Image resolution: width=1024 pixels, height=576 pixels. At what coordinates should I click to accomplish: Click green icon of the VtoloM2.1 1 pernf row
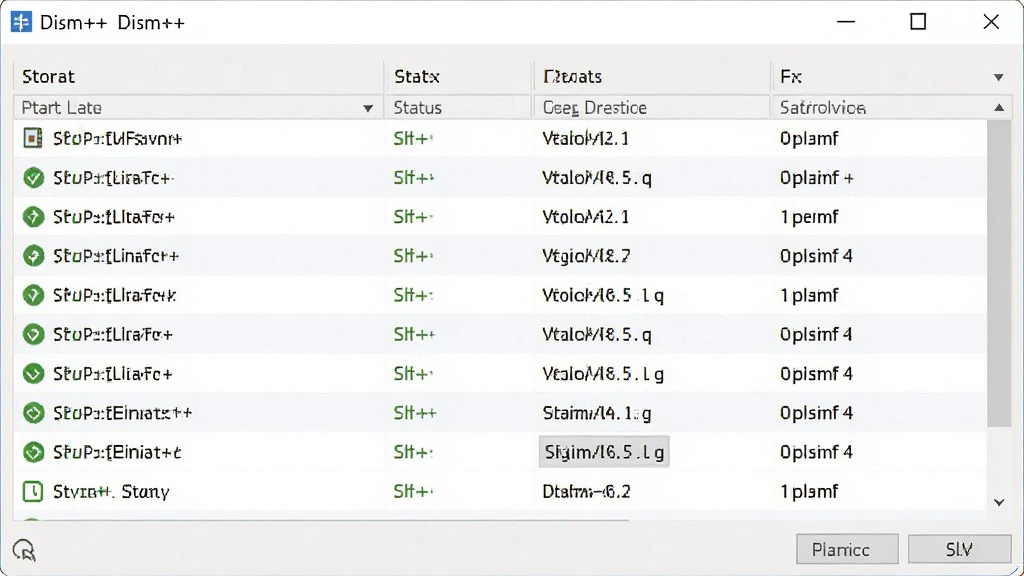[x=33, y=217]
